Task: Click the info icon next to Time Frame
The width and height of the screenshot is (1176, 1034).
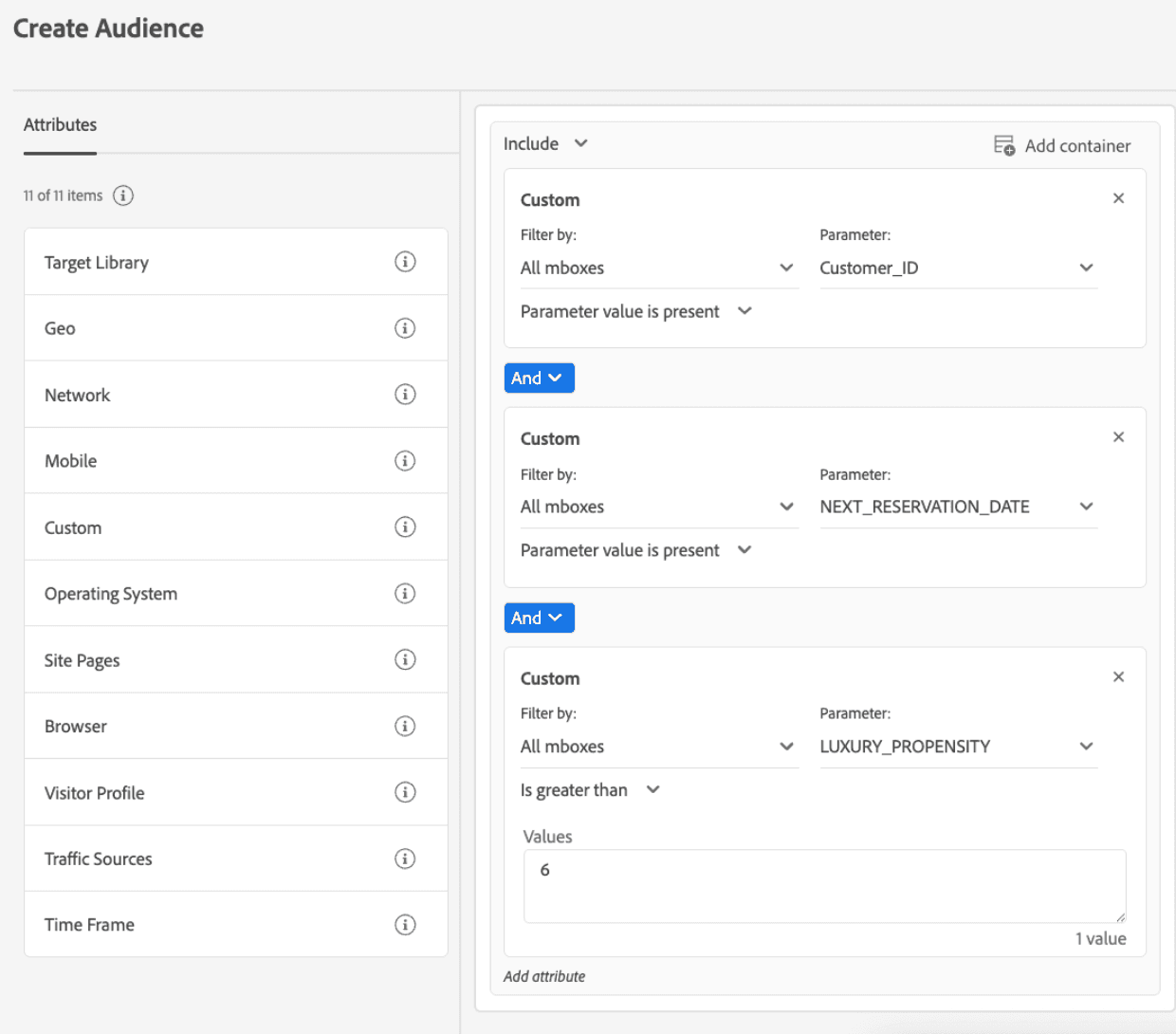Action: click(405, 924)
